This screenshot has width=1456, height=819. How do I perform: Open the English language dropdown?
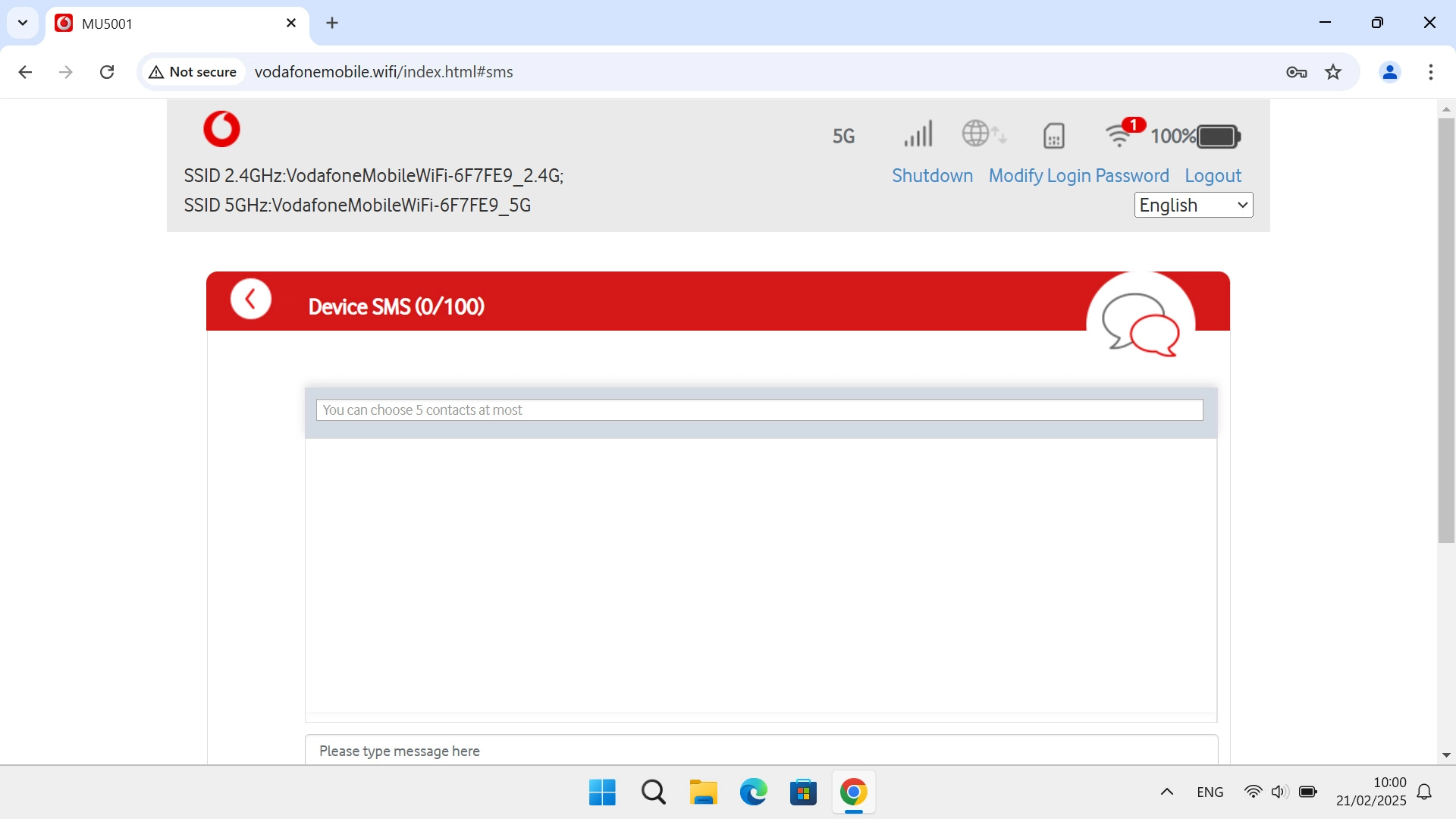coord(1193,205)
